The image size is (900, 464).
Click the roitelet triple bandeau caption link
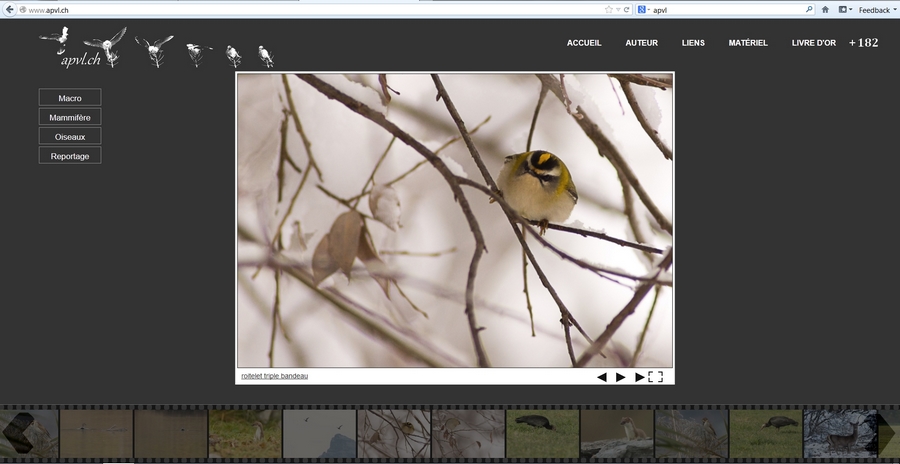275,376
